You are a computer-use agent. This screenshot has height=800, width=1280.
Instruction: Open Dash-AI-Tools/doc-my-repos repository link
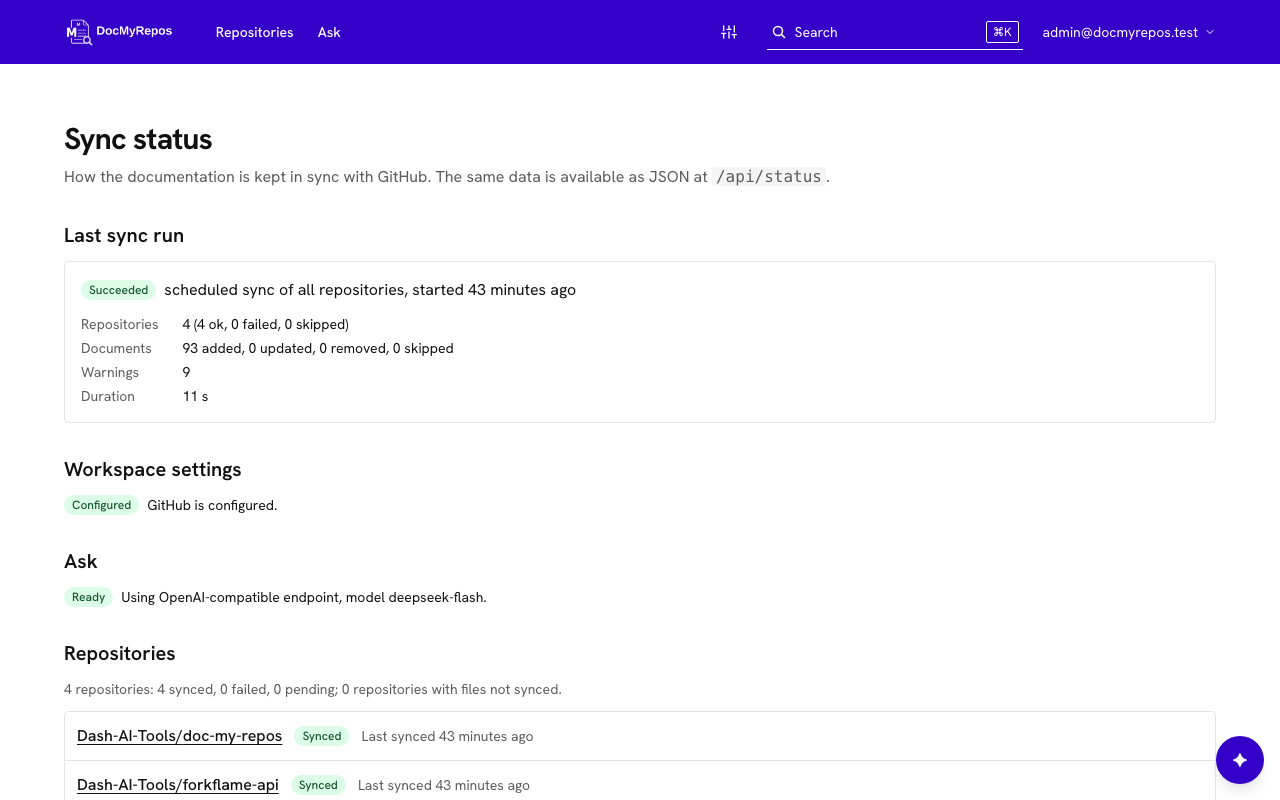coord(179,736)
